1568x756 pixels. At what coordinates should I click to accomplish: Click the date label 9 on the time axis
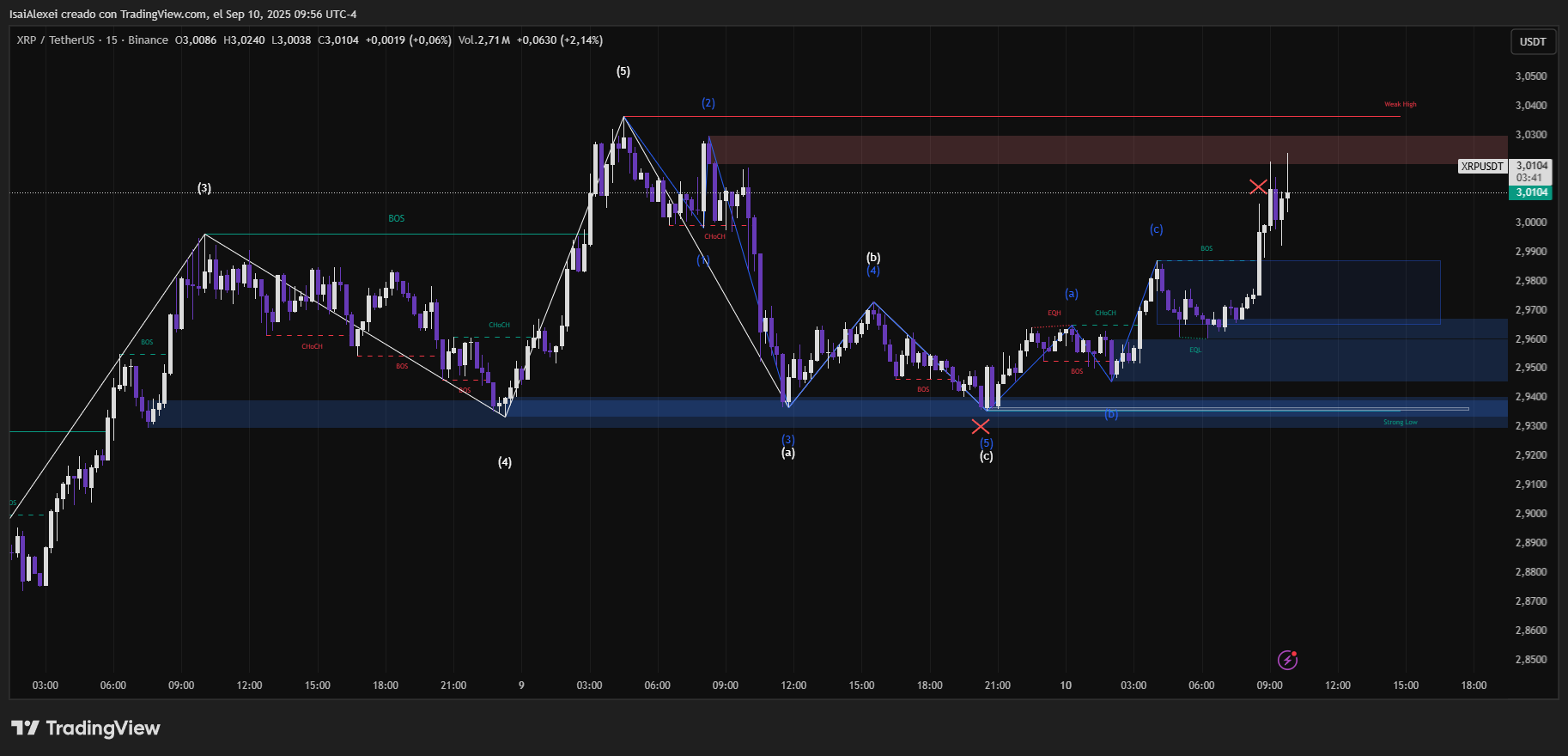point(521,686)
